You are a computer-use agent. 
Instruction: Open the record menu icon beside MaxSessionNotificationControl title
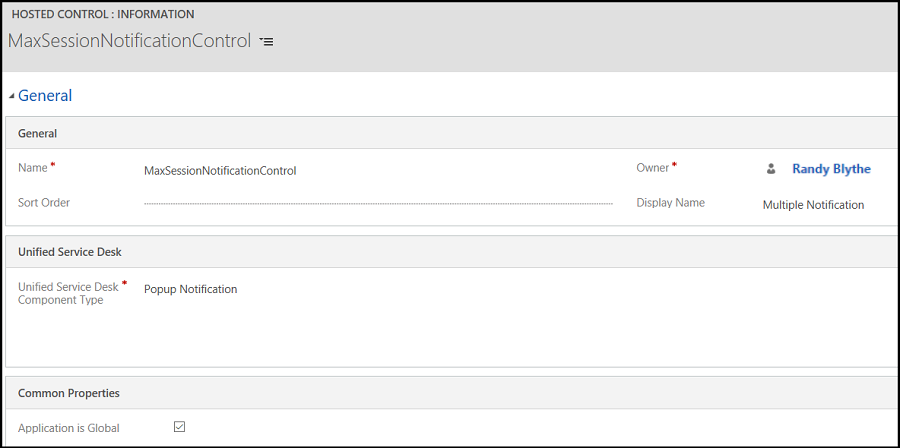click(266, 41)
